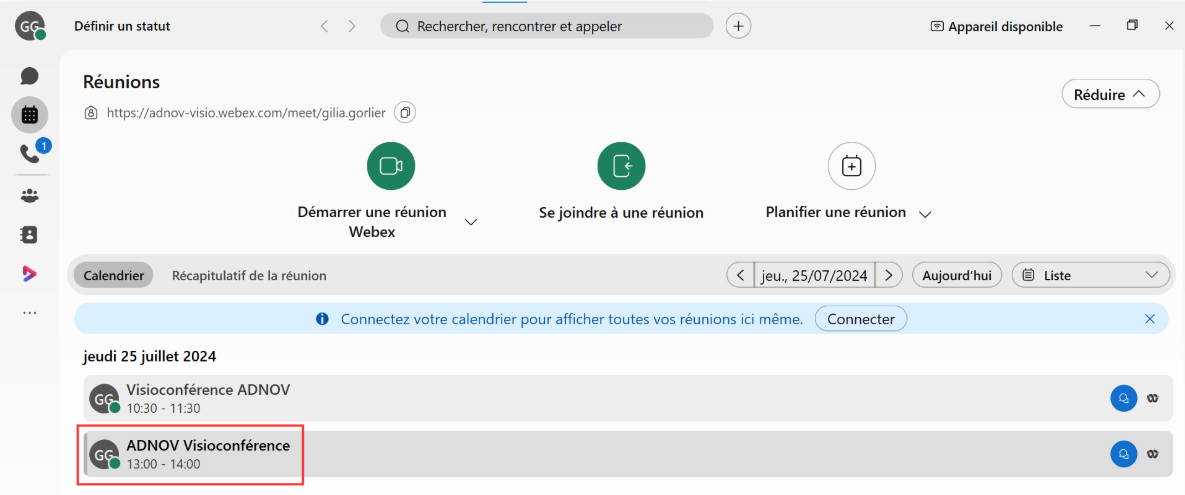Select the Meetings calendar sidebar icon
Image resolution: width=1185 pixels, height=495 pixels.
pyautogui.click(x=29, y=115)
